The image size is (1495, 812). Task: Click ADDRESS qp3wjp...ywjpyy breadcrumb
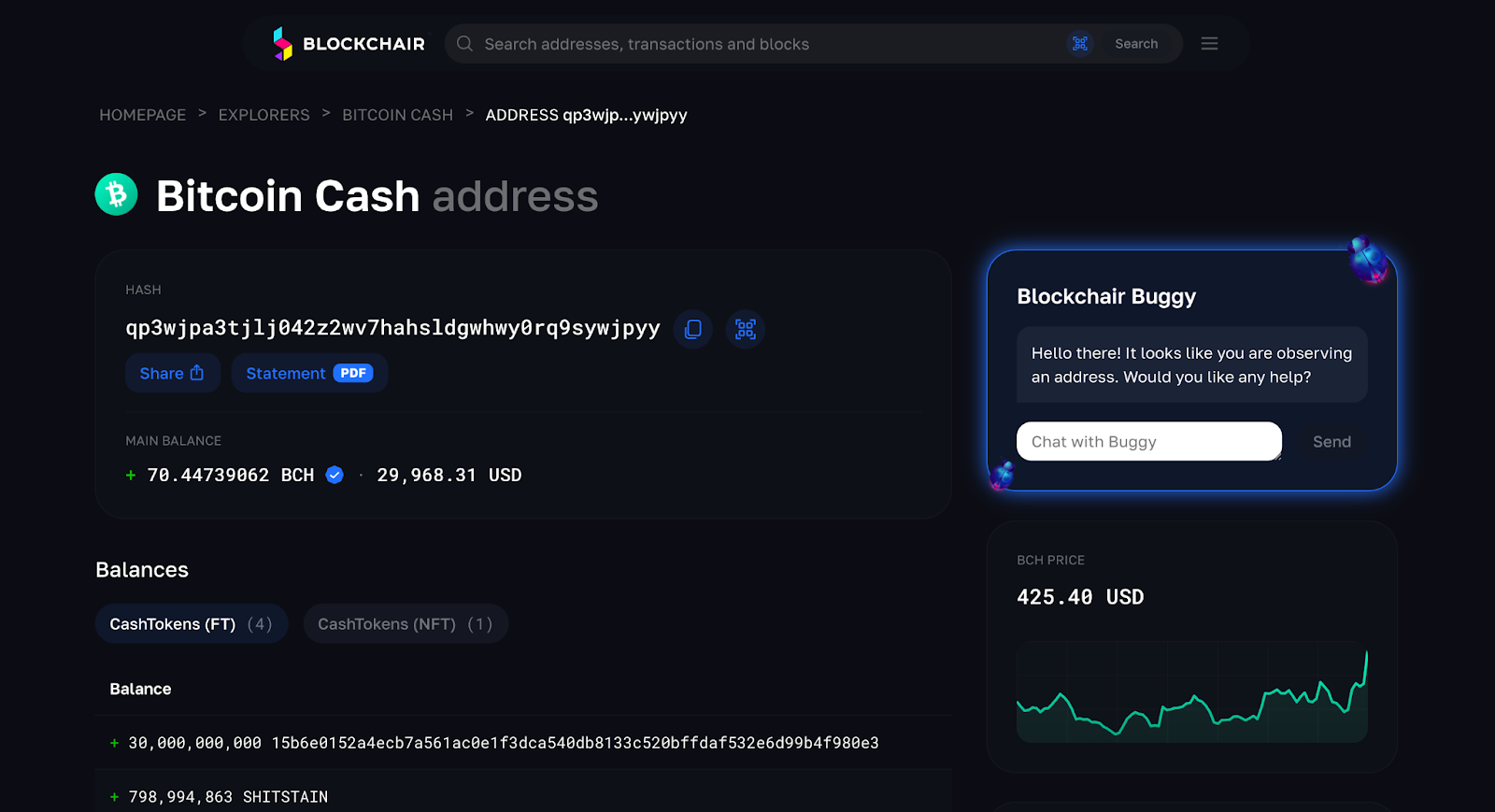click(x=586, y=115)
